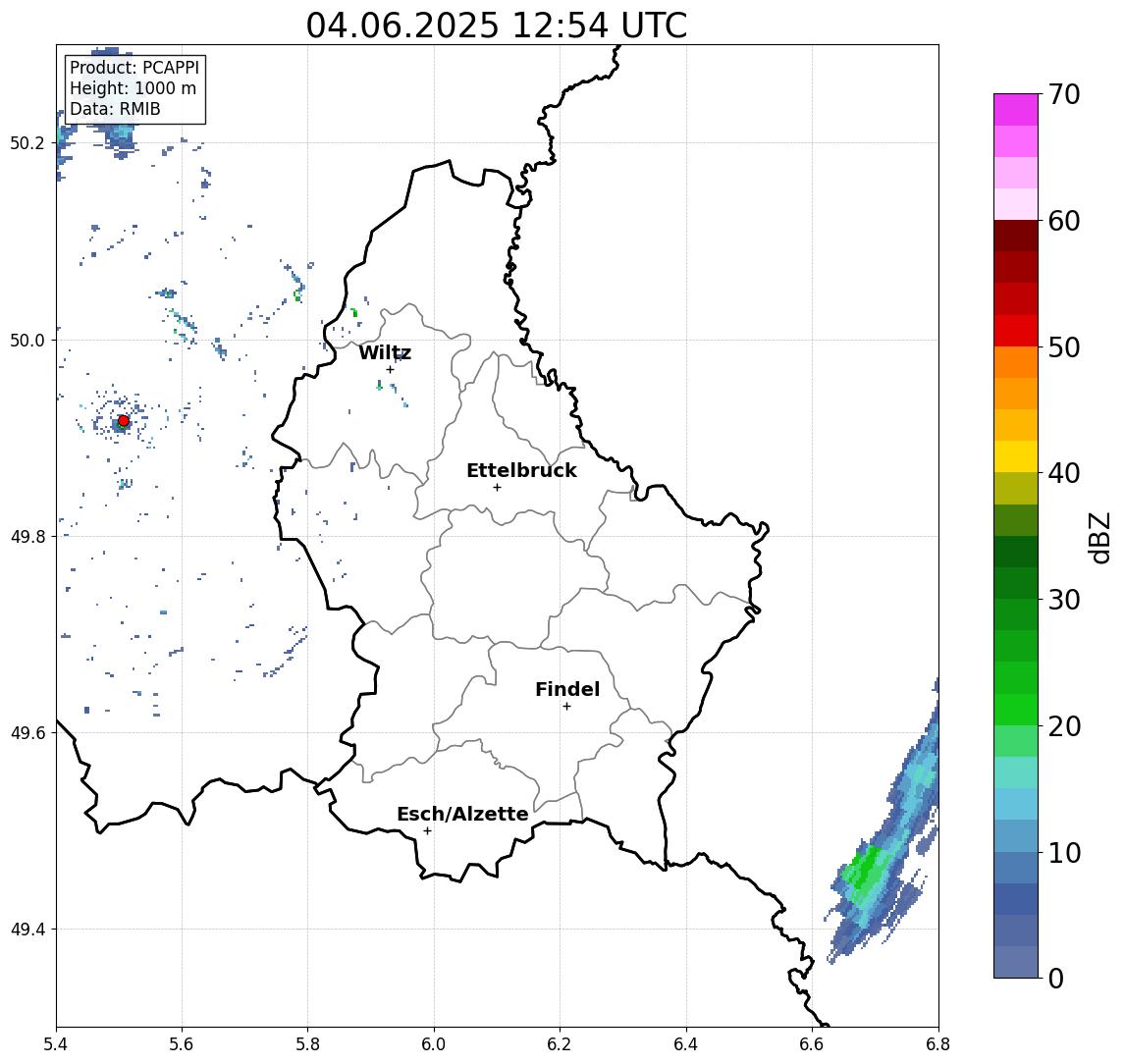1124x1064 pixels.
Task: Click the colorbar tick label 30
Action: point(1064,600)
